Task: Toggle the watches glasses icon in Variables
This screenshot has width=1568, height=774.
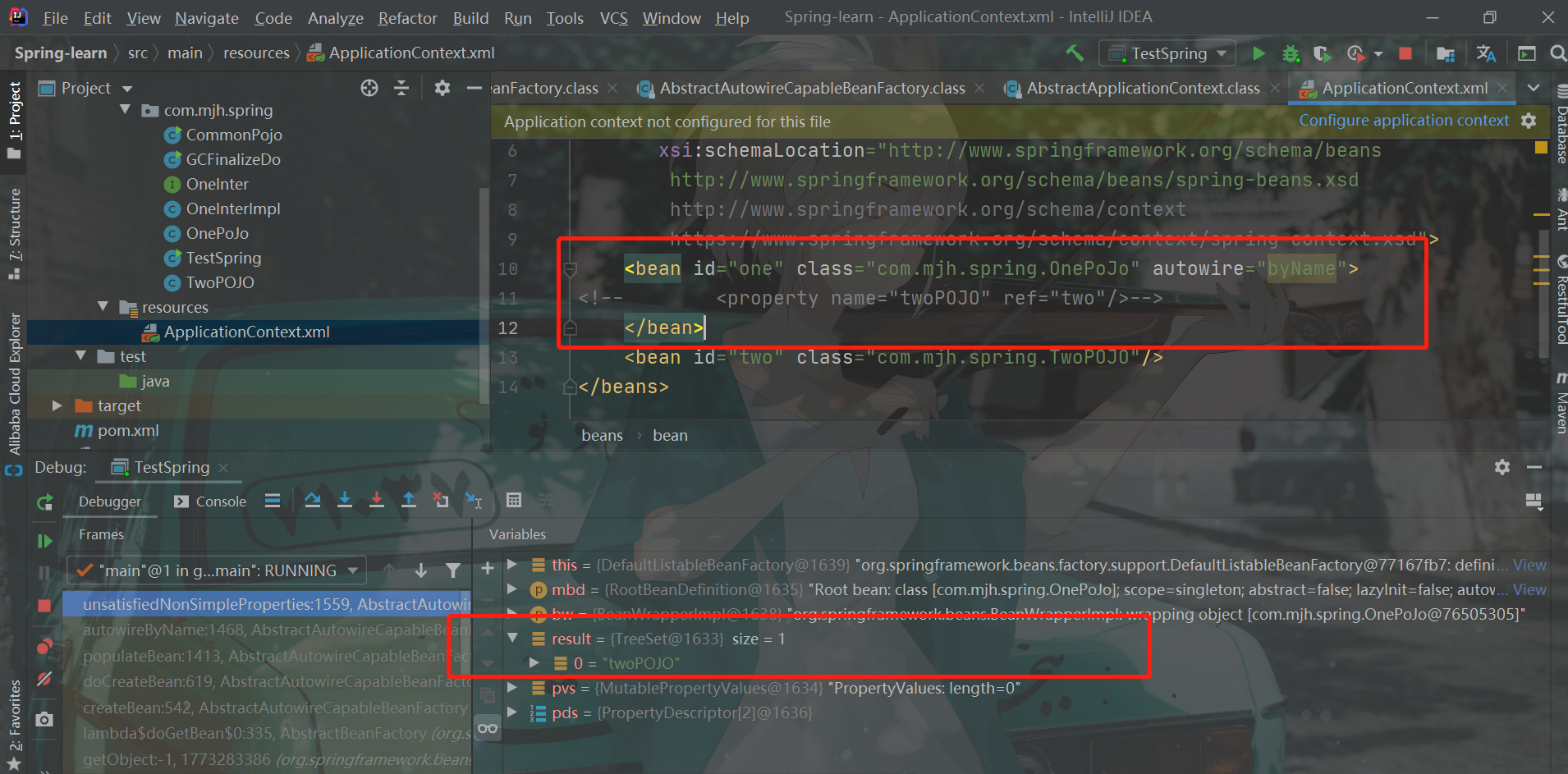Action: [488, 728]
